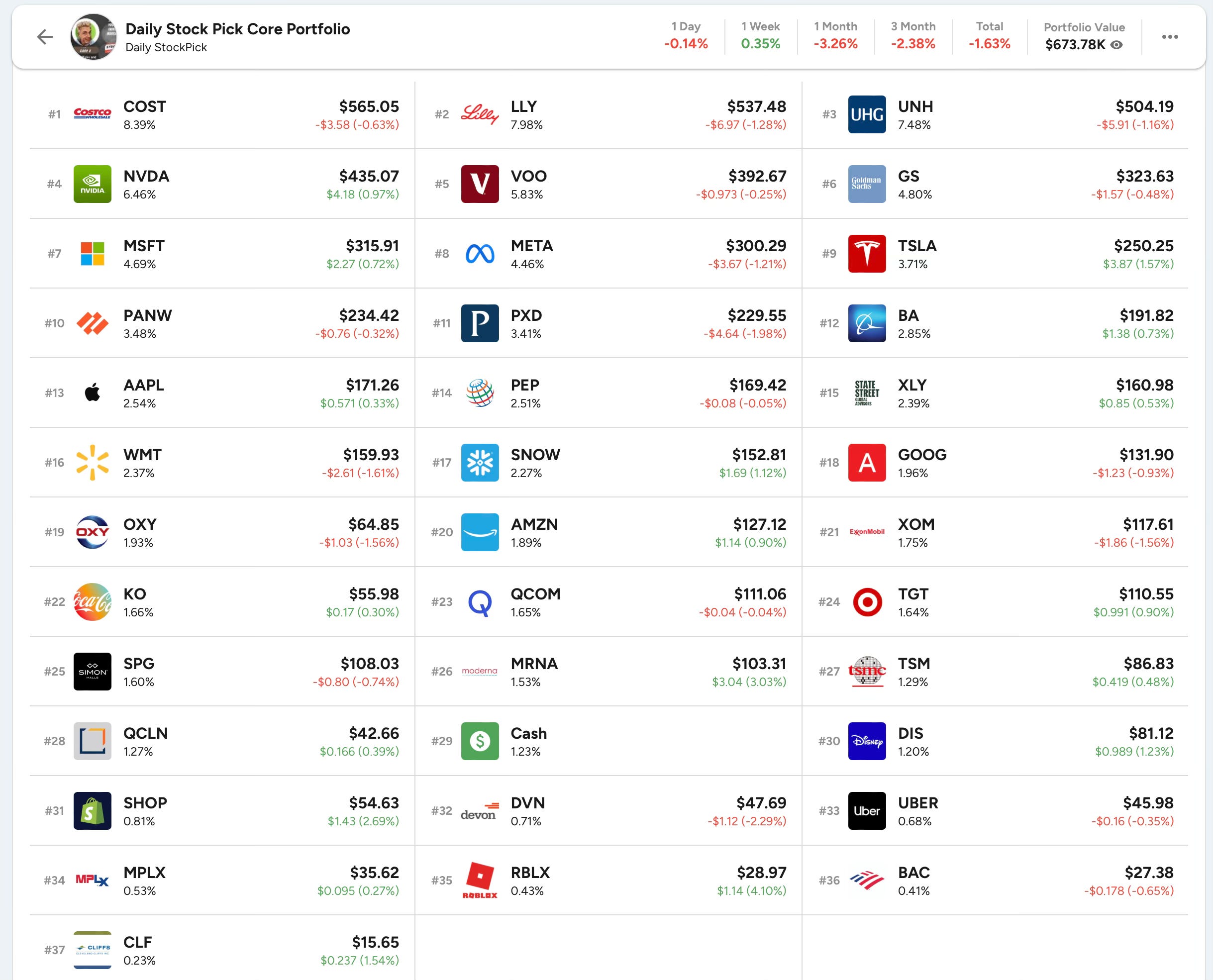Image resolution: width=1213 pixels, height=980 pixels.
Task: Select the 3 Month performance tab
Action: [x=912, y=35]
